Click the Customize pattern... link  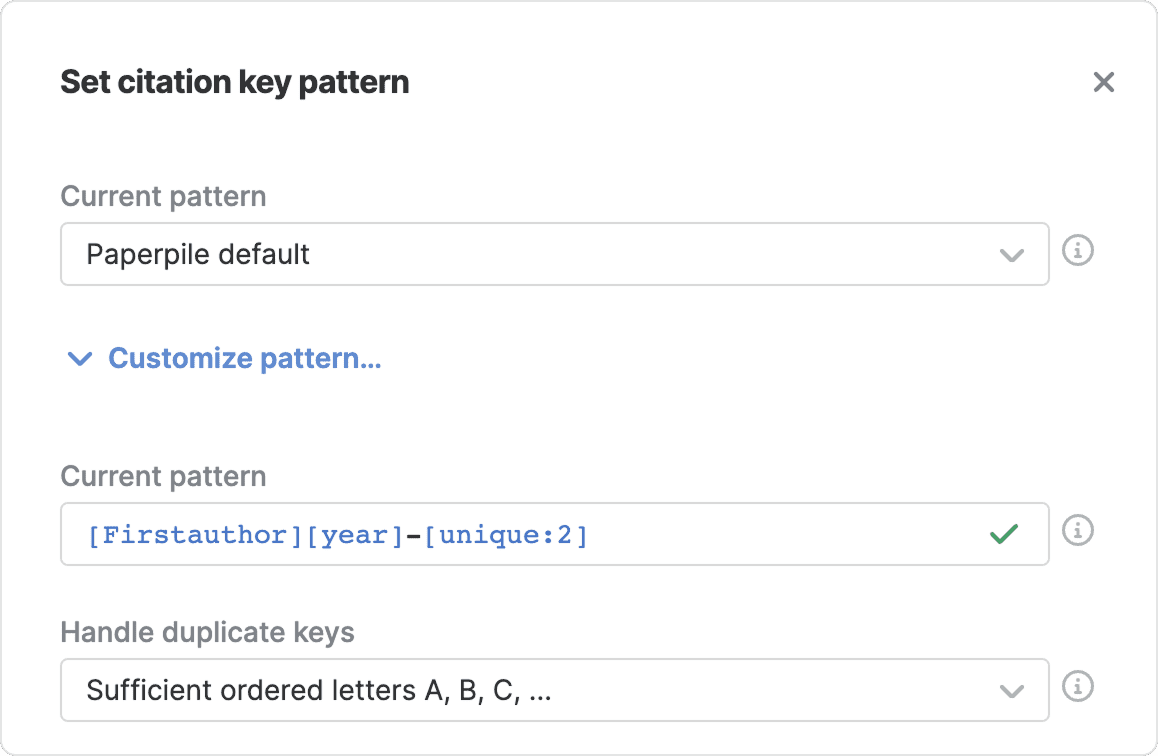coord(244,358)
